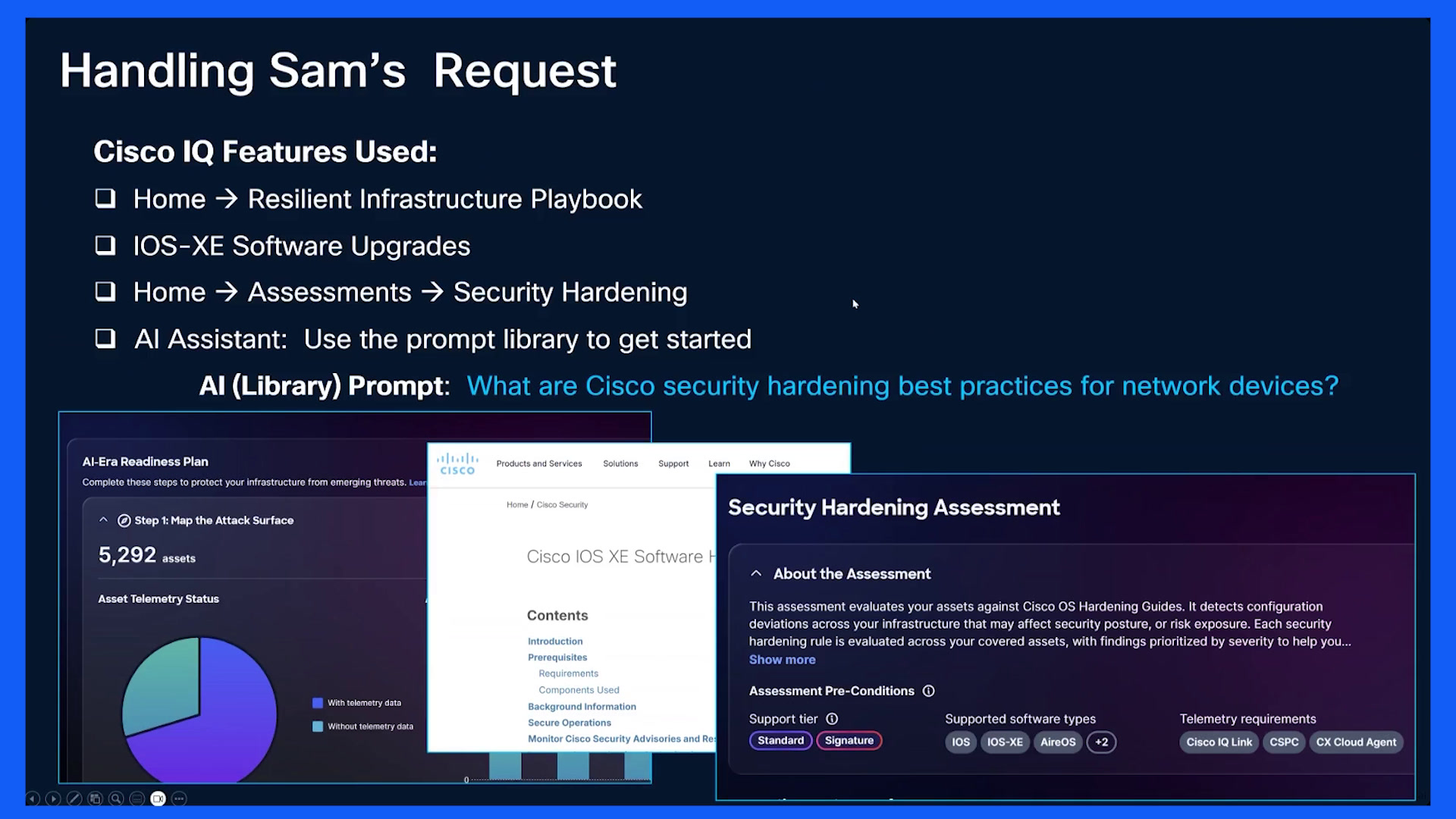The height and width of the screenshot is (819, 1456).
Task: Check box for Resilient Infrastructure Playbook
Action: [x=105, y=199]
